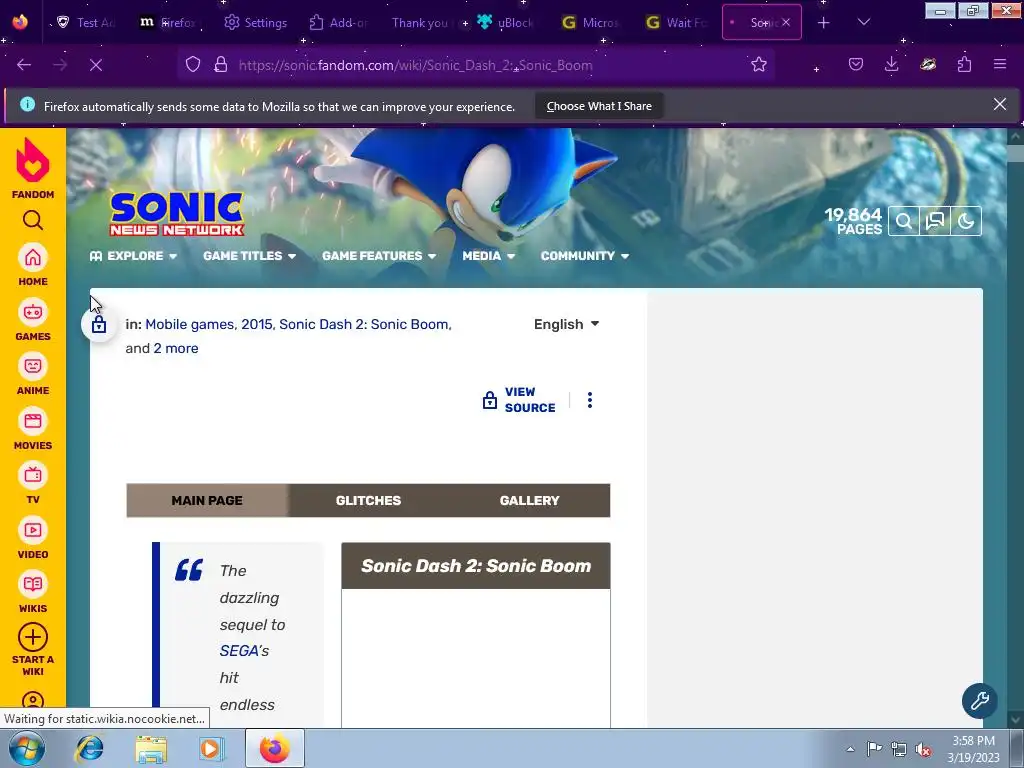This screenshot has width=1024, height=768.
Task: Open the three-dot page actions menu
Action: (x=590, y=400)
